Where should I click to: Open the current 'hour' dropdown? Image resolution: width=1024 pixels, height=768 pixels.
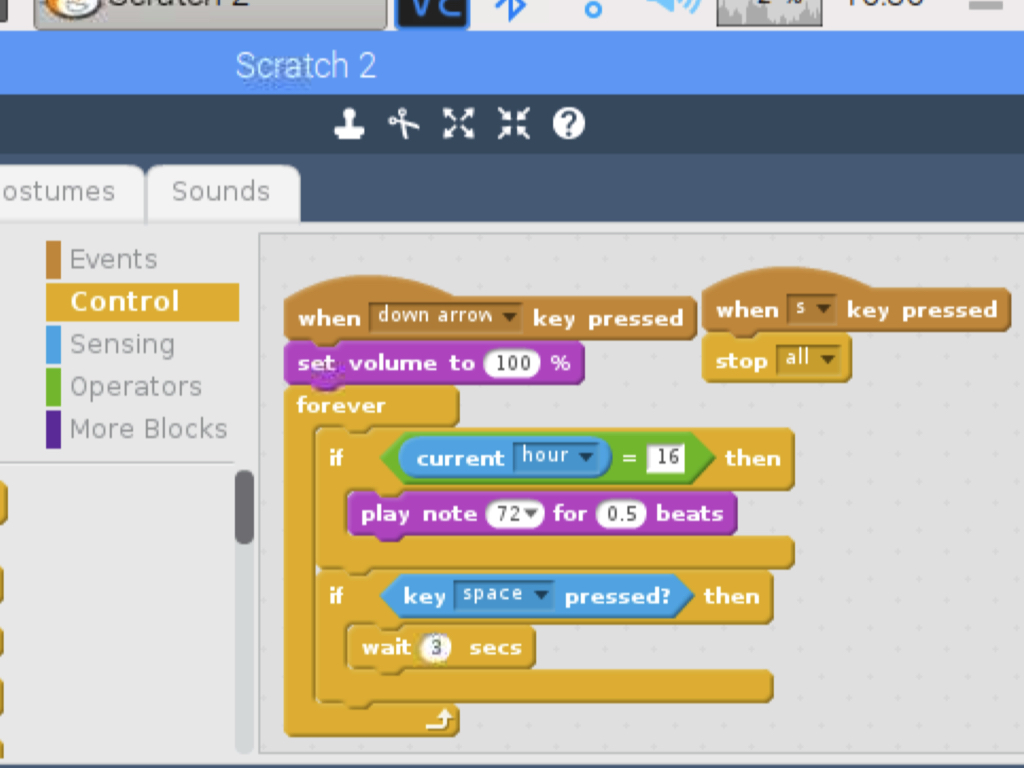click(556, 455)
